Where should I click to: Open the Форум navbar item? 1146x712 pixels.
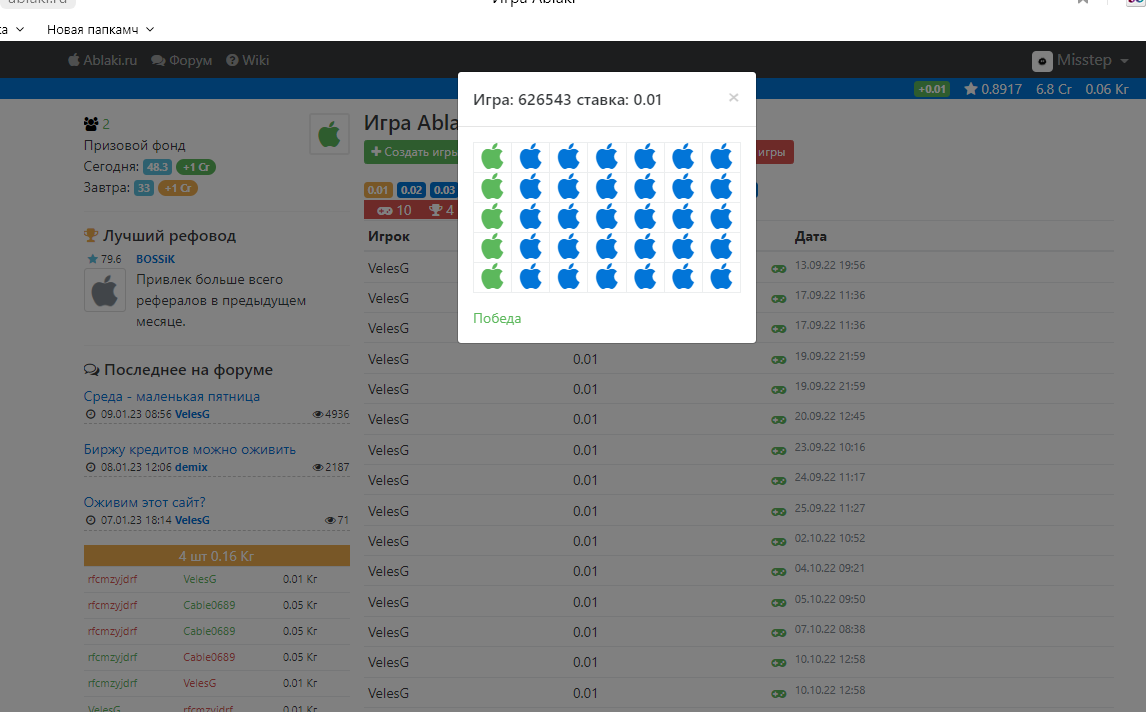pos(181,60)
